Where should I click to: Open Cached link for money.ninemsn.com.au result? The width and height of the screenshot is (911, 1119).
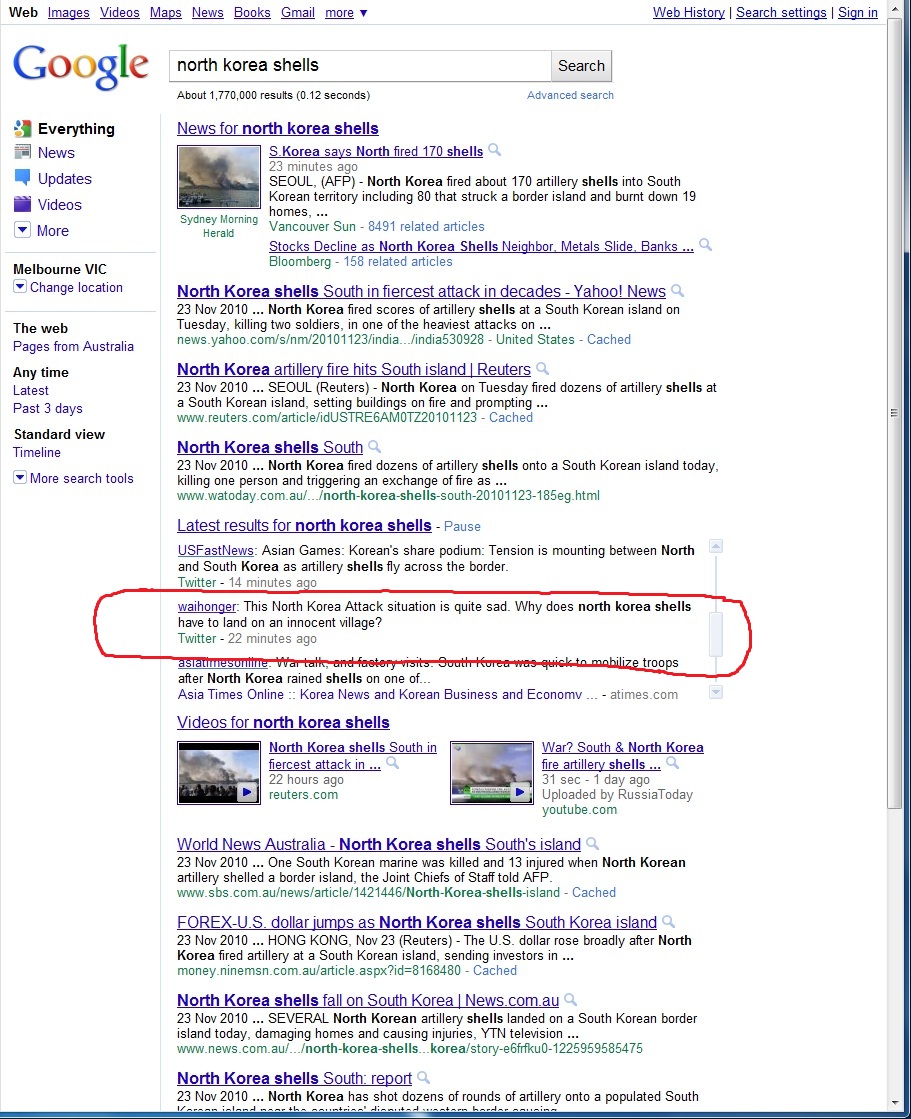click(494, 970)
